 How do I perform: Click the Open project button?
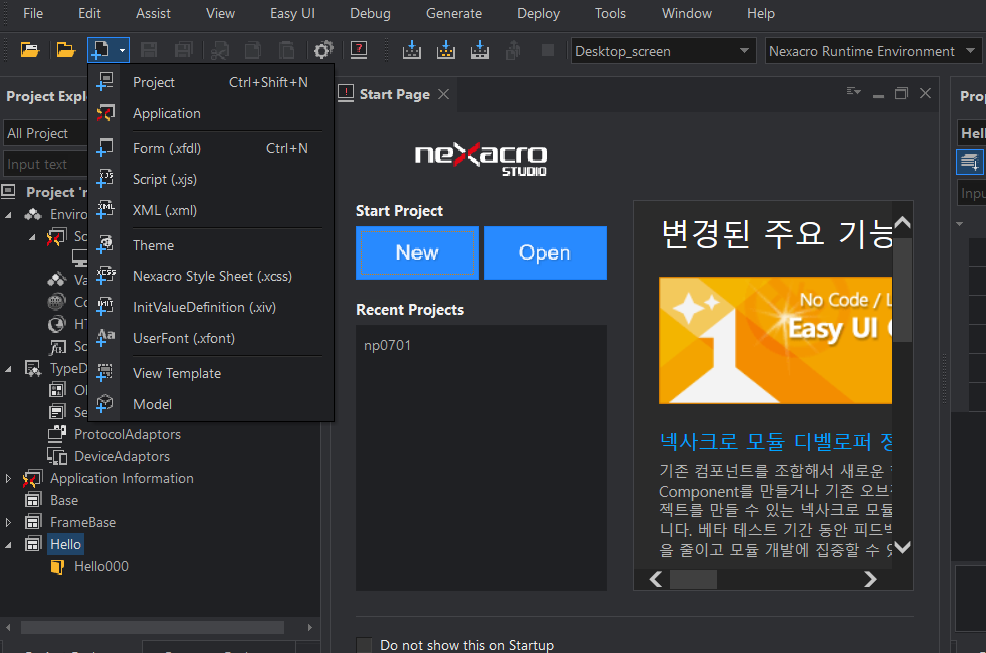coord(545,253)
